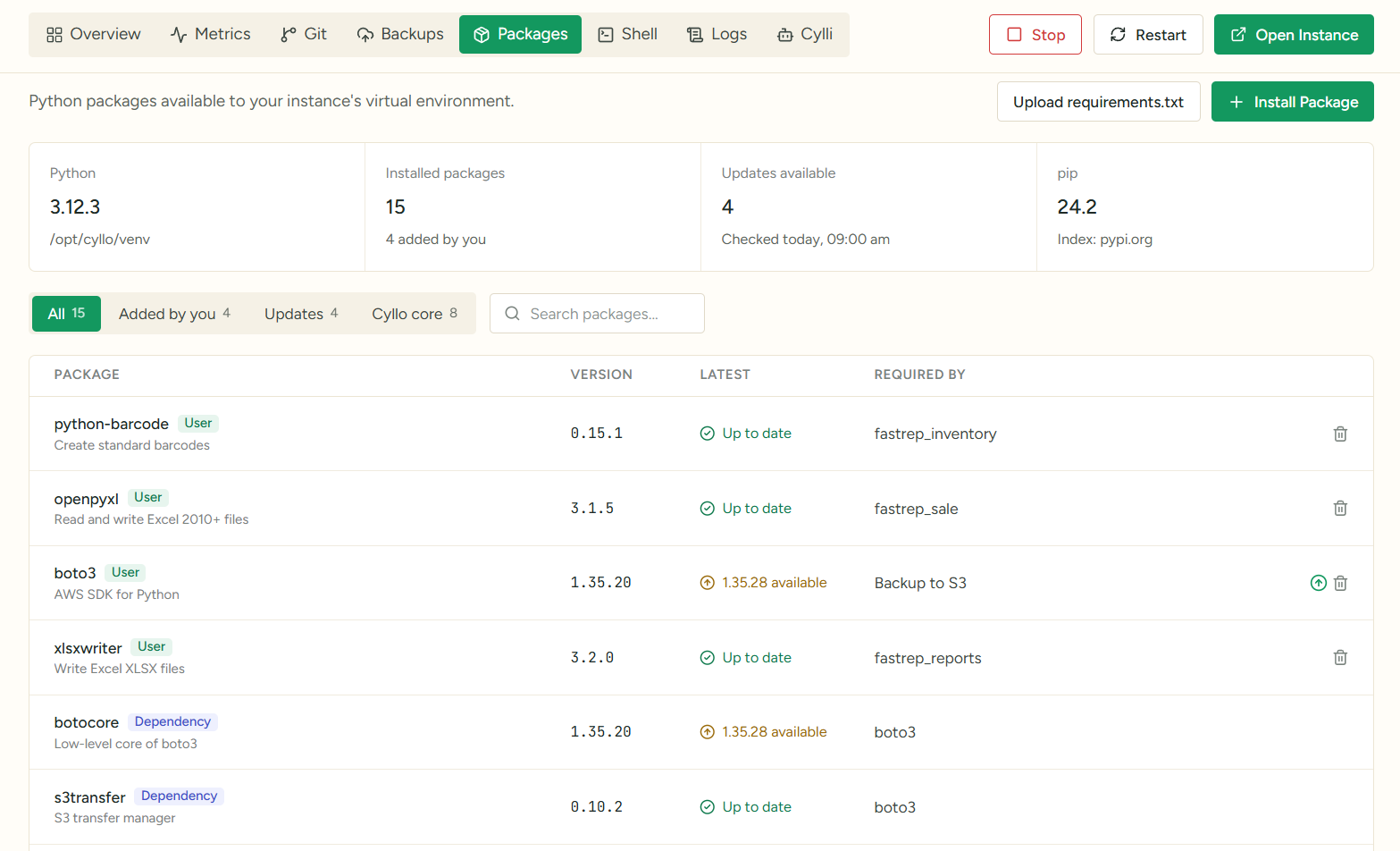This screenshot has height=851, width=1400.
Task: Click the python-barcode package name
Action: point(112,424)
